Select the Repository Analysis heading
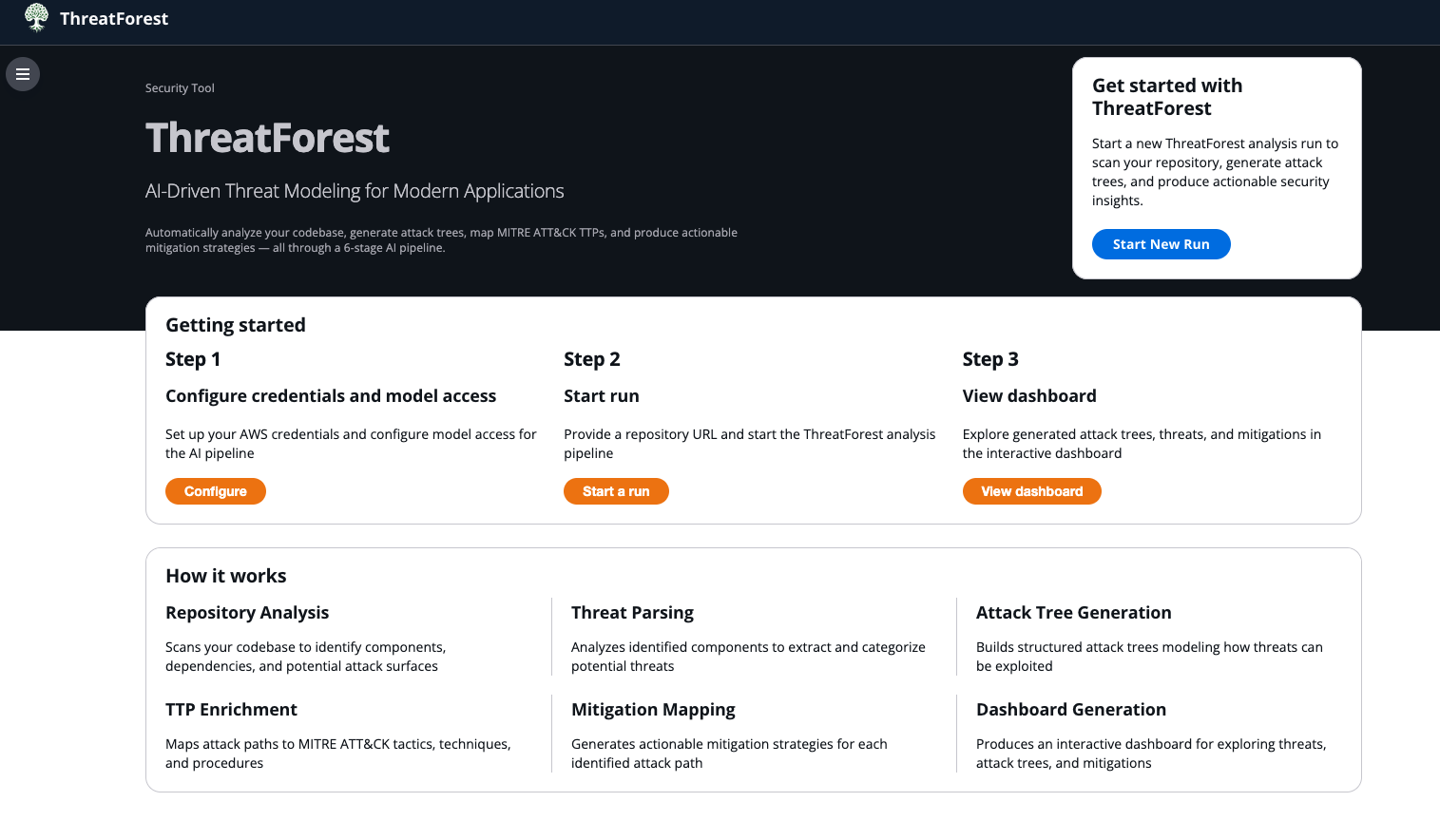 247,612
